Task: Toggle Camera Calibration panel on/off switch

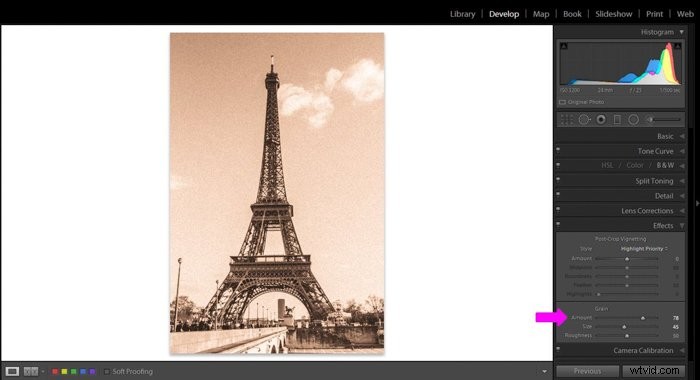Action: pos(558,350)
